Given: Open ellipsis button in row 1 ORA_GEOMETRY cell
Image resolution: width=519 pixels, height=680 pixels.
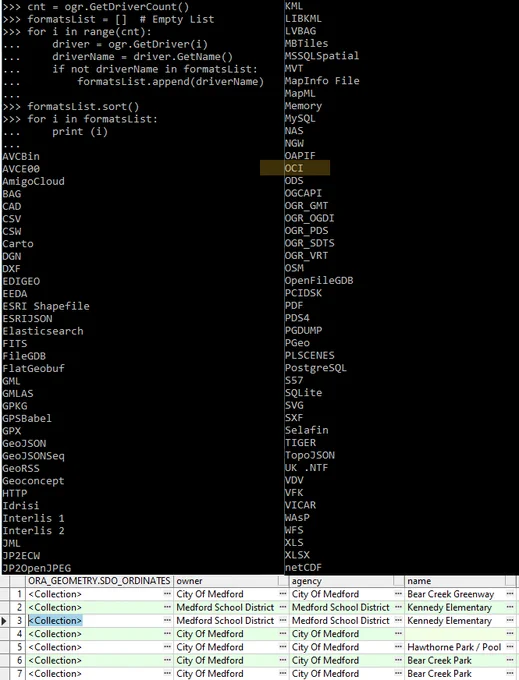Looking at the screenshot, I should (x=167, y=594).
